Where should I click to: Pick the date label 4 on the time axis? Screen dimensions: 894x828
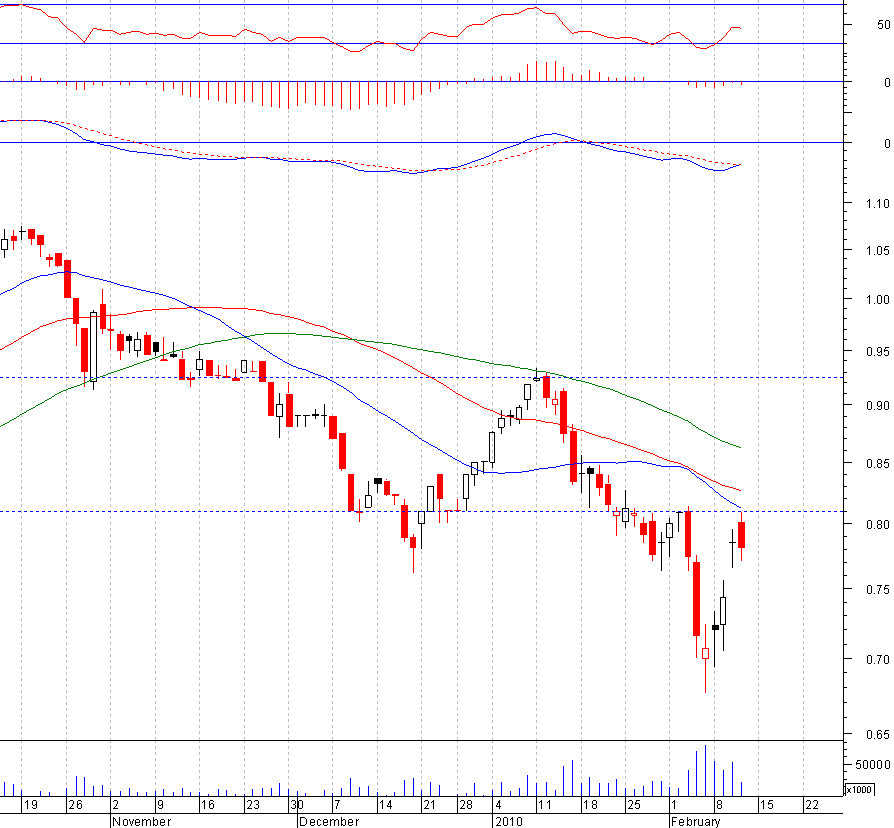pos(498,805)
